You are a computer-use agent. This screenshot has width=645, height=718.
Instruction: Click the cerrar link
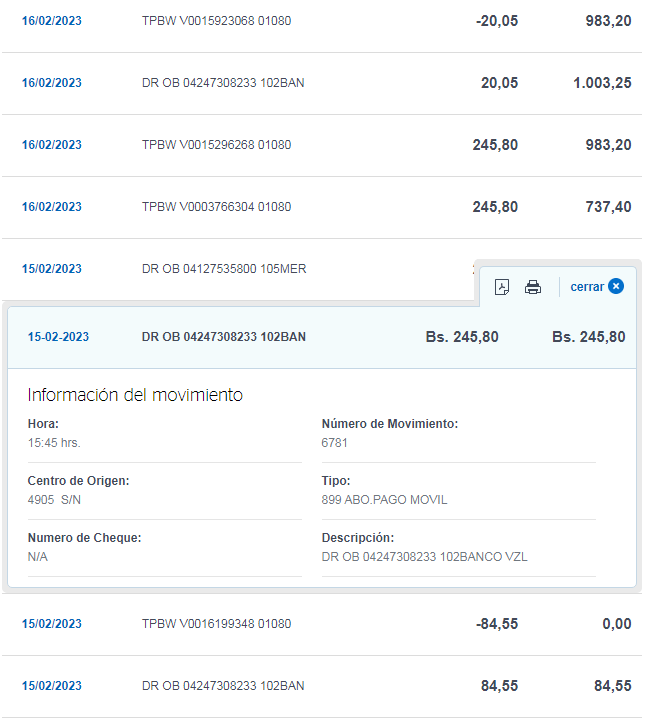tap(587, 287)
